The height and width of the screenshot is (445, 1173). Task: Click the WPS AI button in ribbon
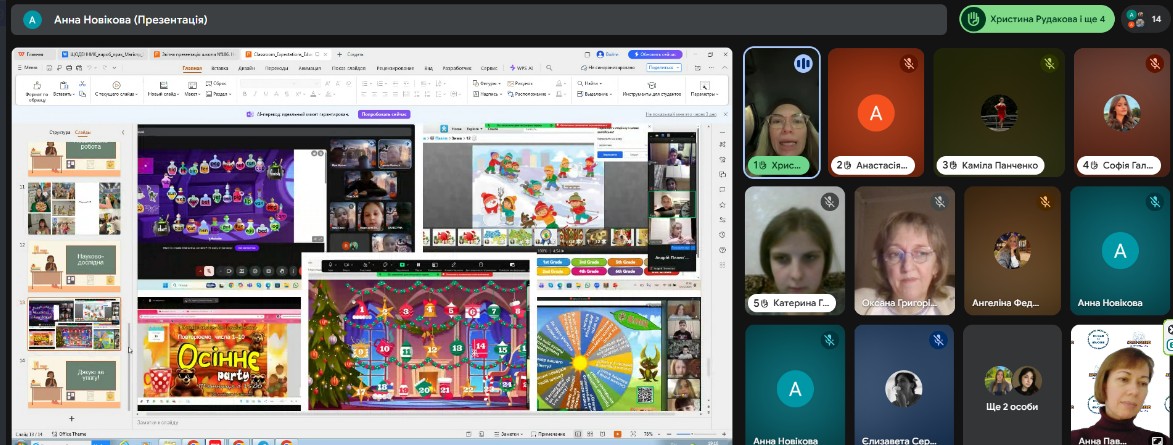click(522, 68)
